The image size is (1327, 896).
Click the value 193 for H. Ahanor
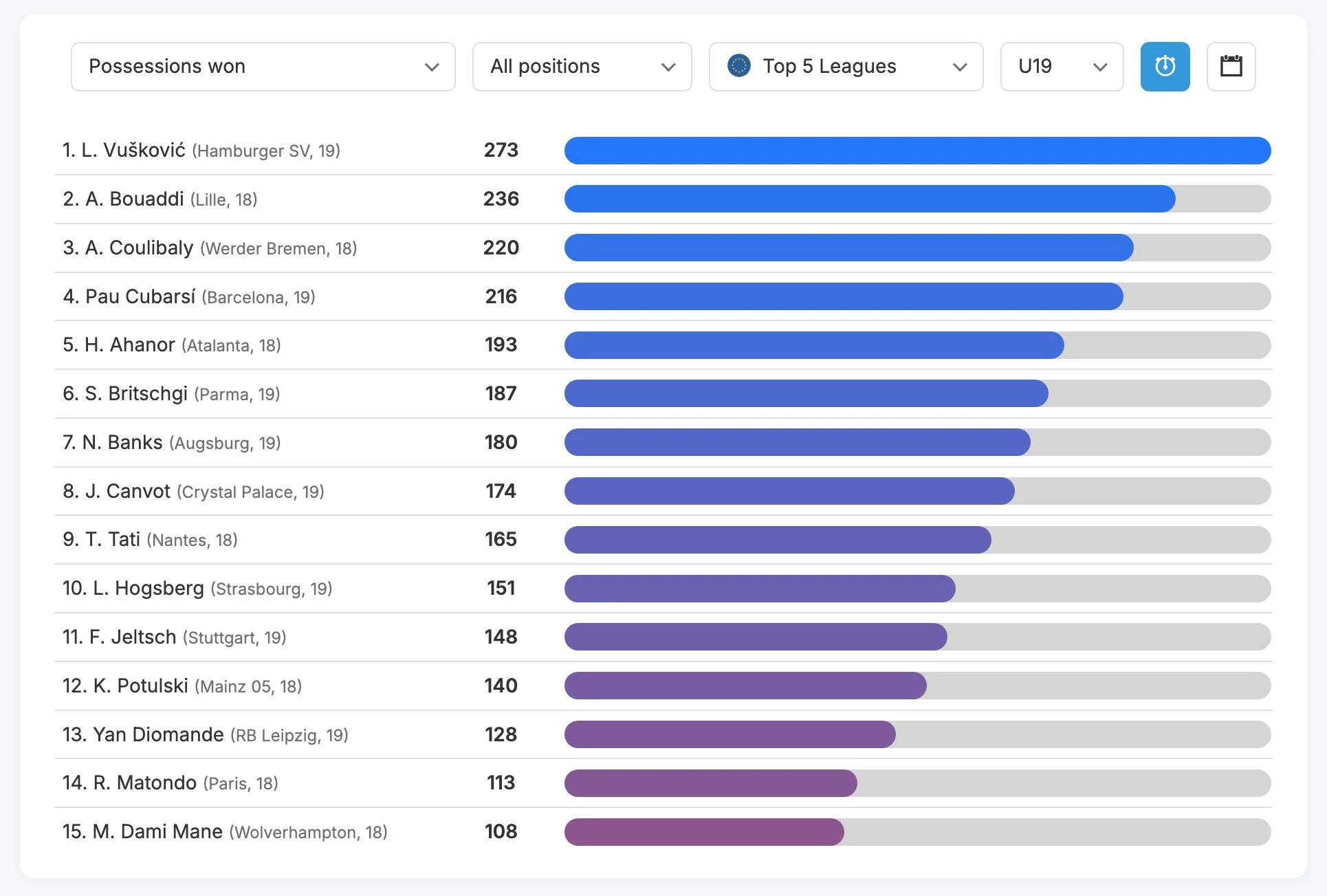click(x=501, y=345)
